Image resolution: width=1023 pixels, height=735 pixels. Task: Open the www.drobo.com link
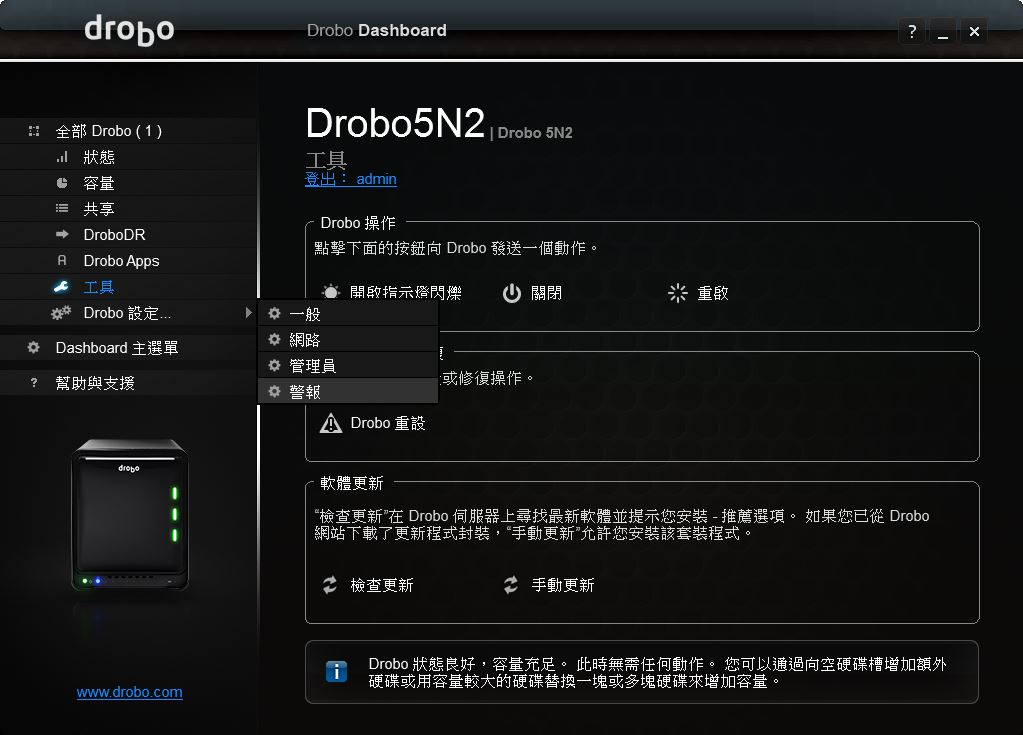pyautogui.click(x=130, y=692)
